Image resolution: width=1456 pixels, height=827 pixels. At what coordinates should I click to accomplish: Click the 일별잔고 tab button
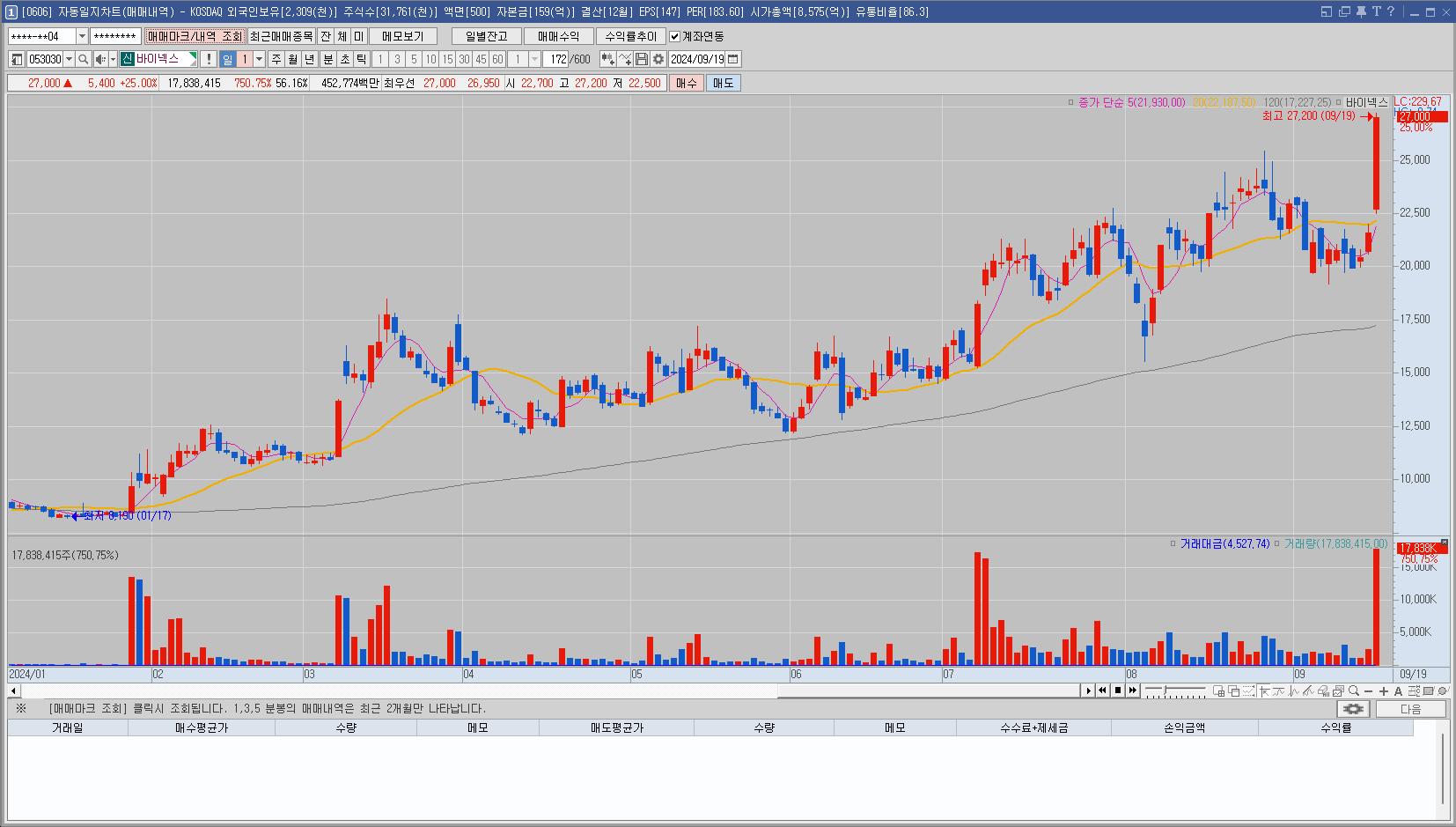click(x=487, y=36)
